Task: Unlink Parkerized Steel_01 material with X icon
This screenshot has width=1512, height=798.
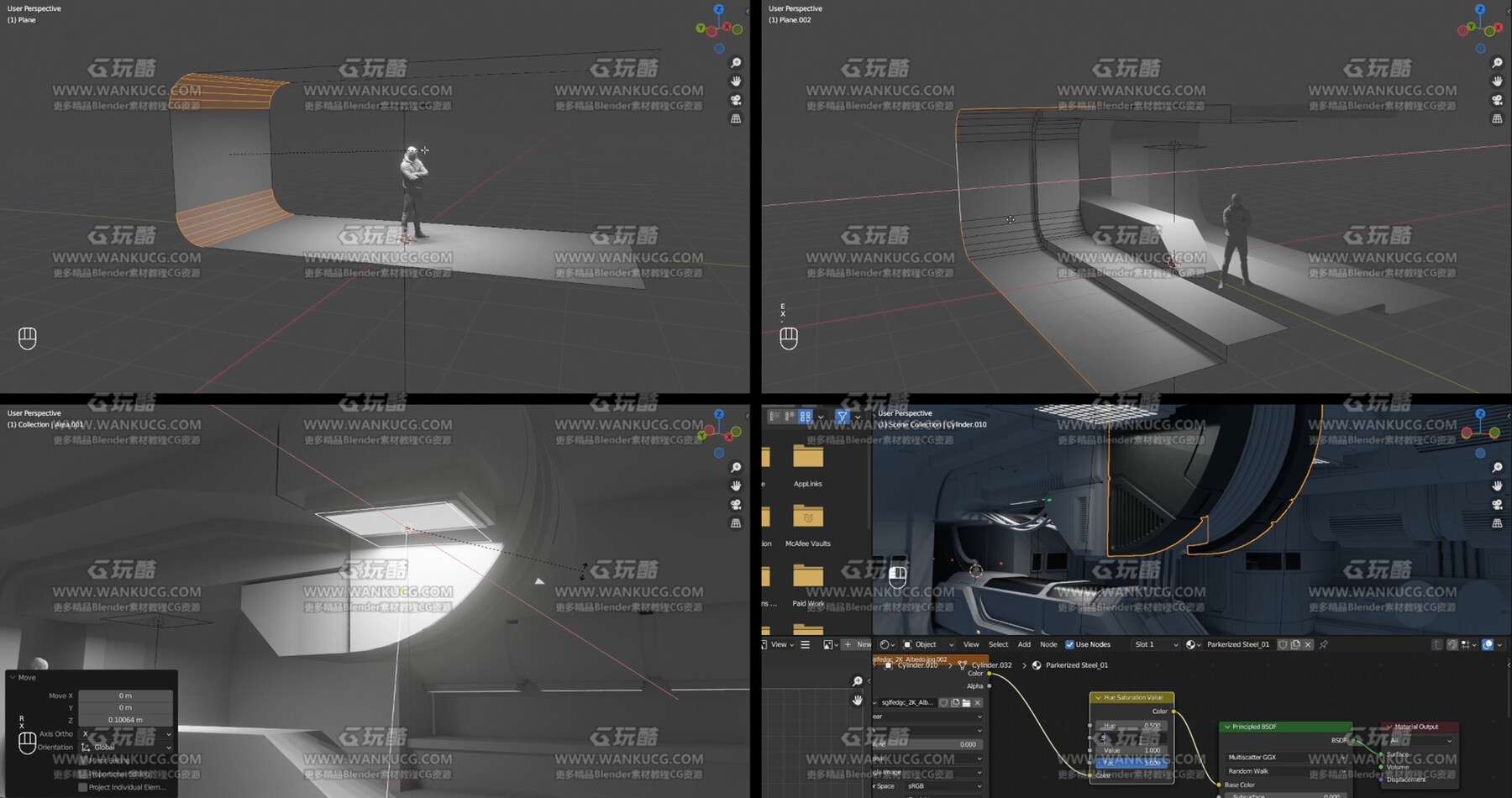Action: [1308, 645]
